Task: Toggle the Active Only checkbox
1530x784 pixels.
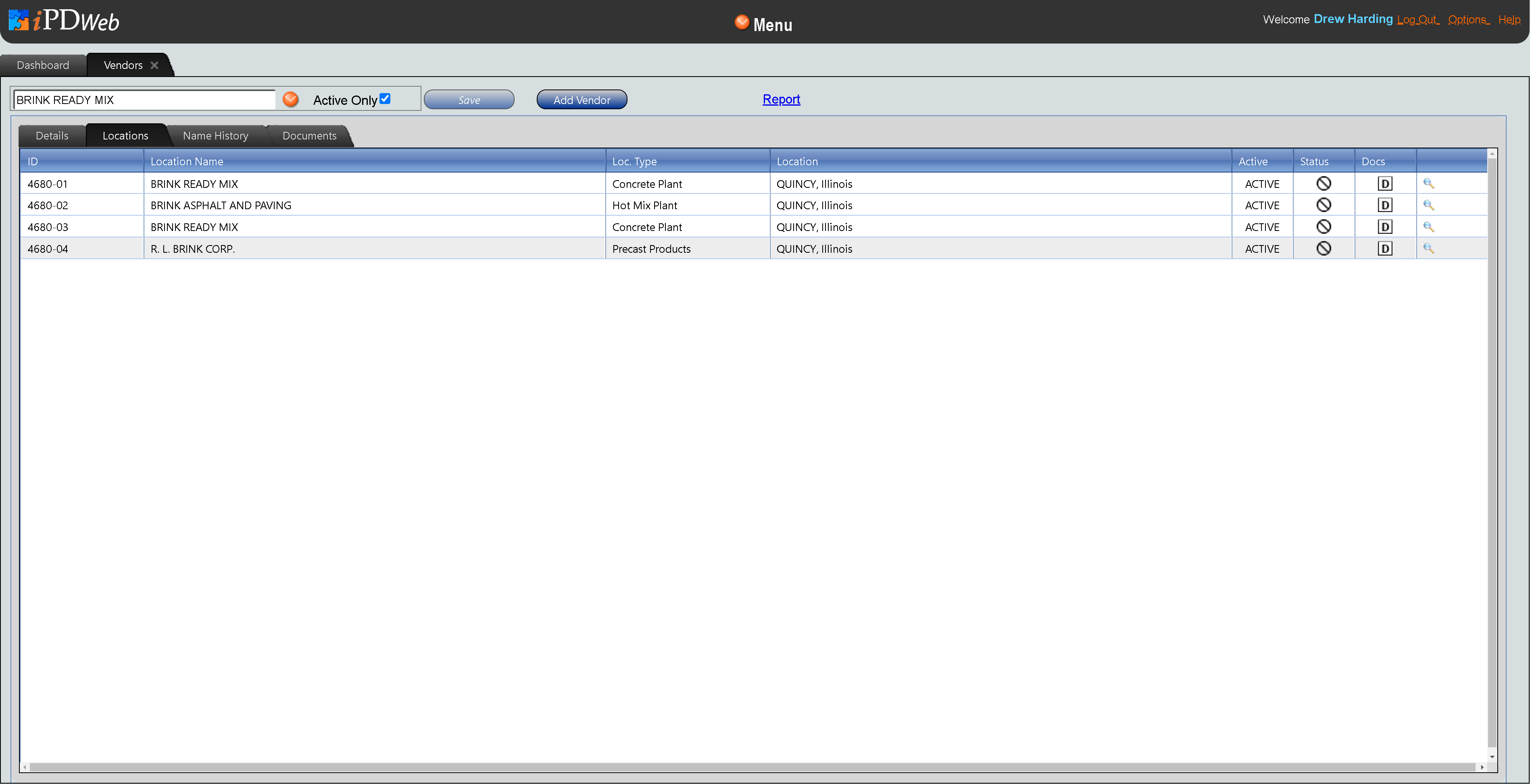Action: point(385,98)
